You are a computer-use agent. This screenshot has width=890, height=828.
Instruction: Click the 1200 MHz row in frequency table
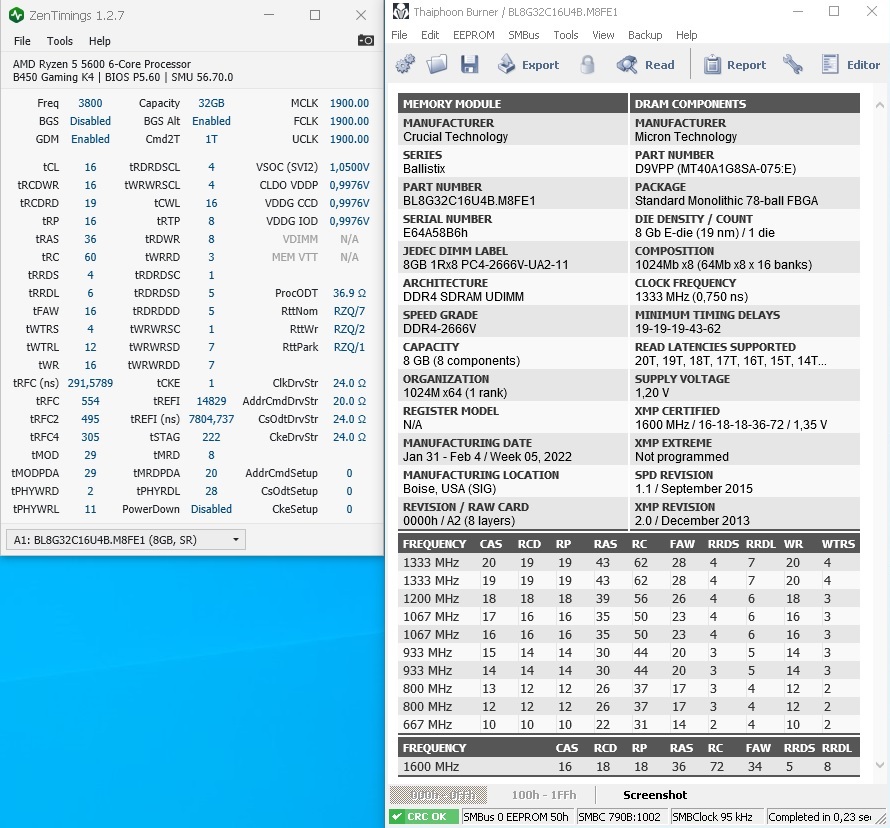(628, 599)
